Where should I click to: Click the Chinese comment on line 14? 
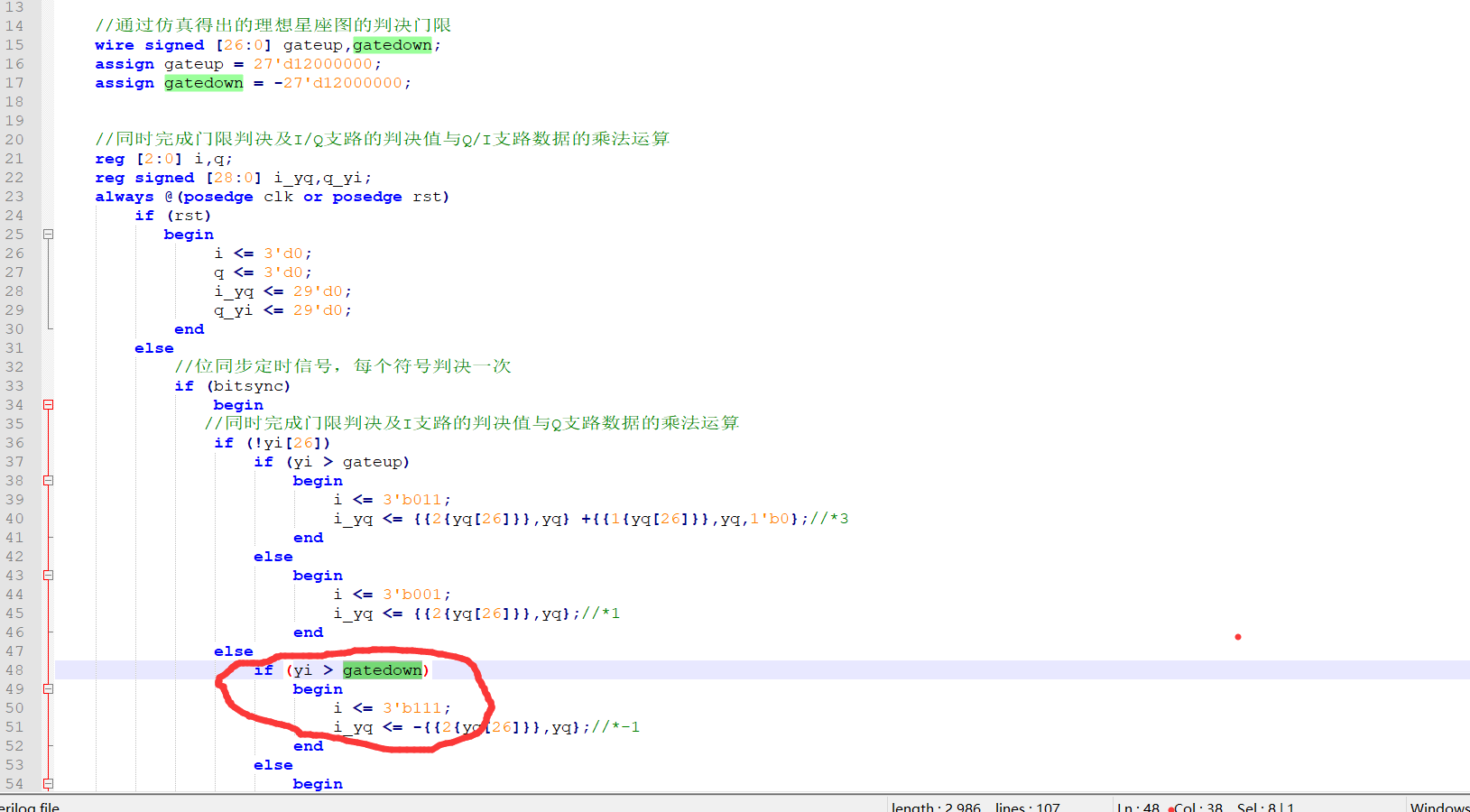click(273, 25)
